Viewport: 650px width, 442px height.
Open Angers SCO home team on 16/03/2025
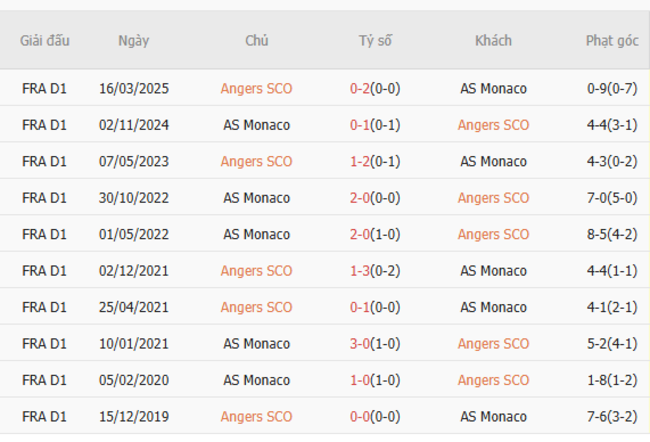pos(256,88)
